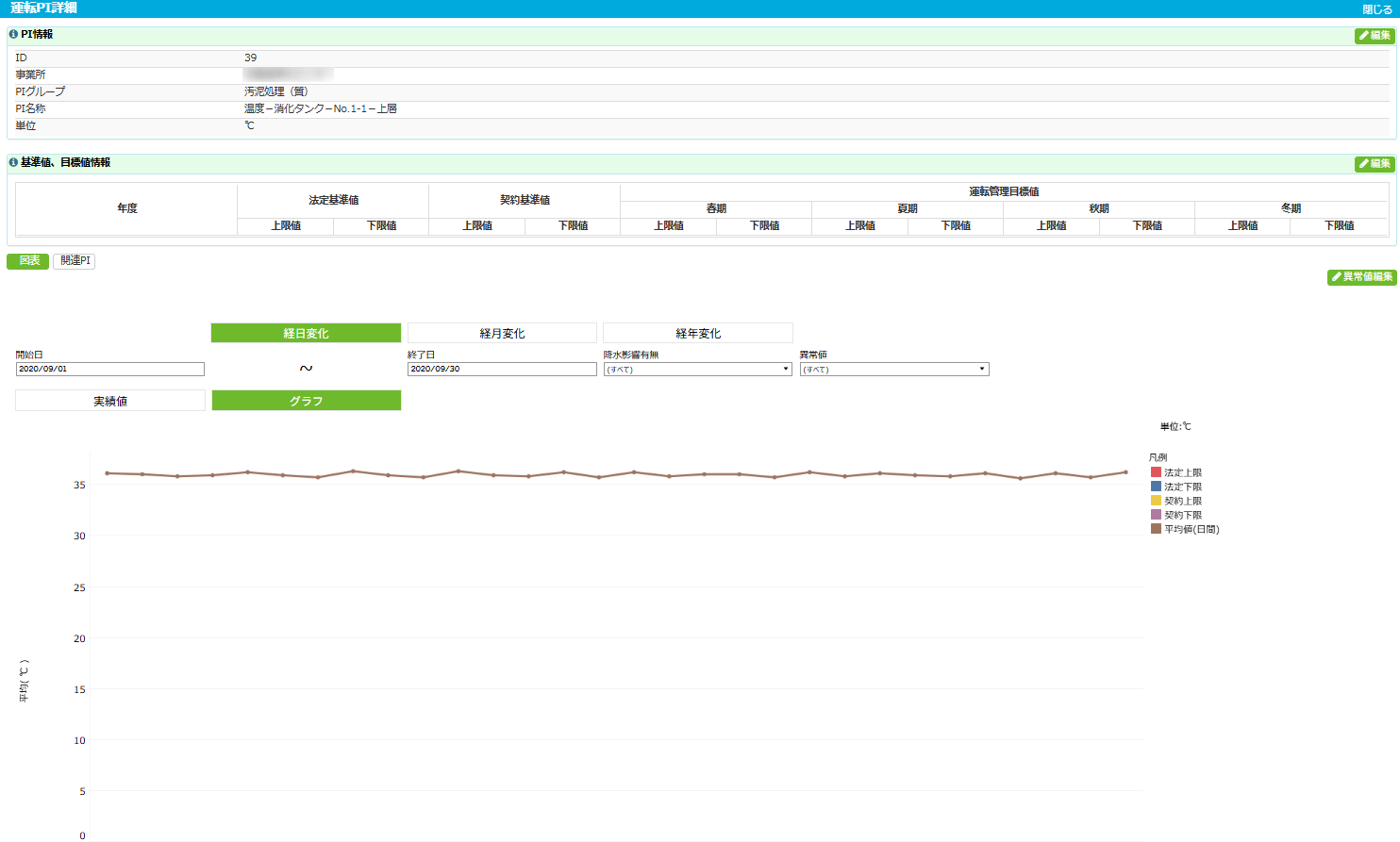
Task: Click the 編集 button in the 基準値、目標値情報 section
Action: pos(1375,164)
